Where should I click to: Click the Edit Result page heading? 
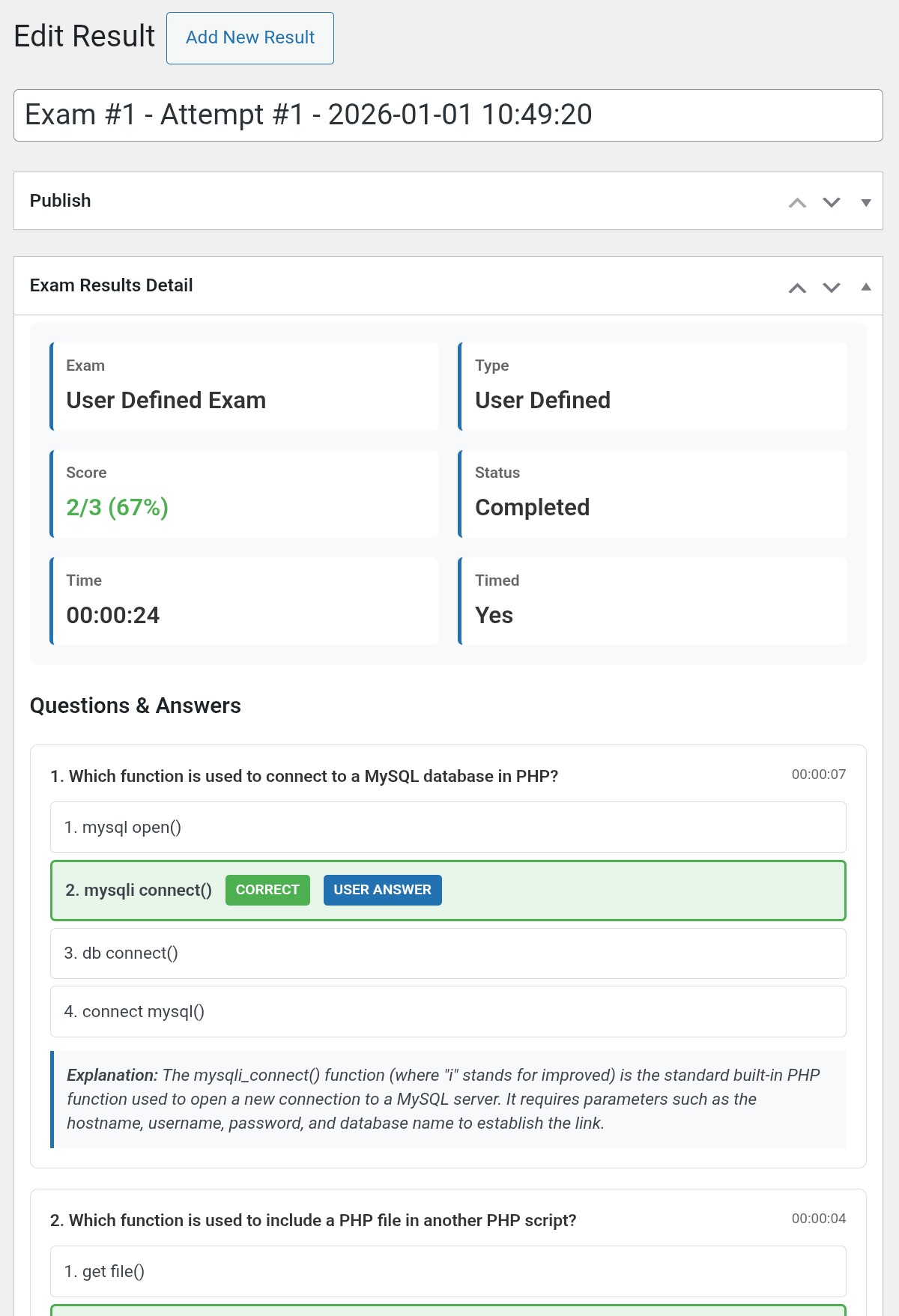84,37
